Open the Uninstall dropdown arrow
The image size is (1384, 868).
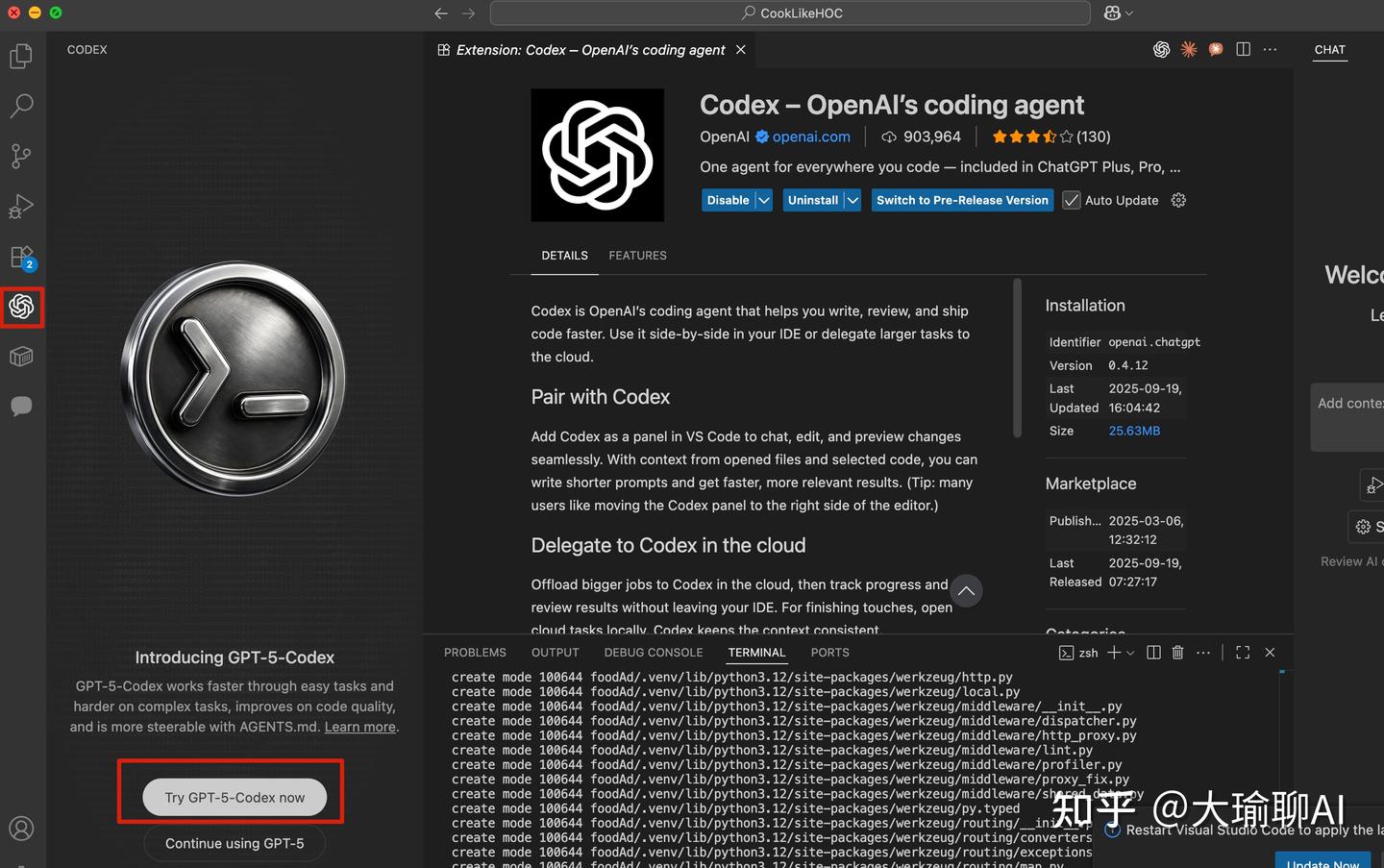click(x=852, y=200)
